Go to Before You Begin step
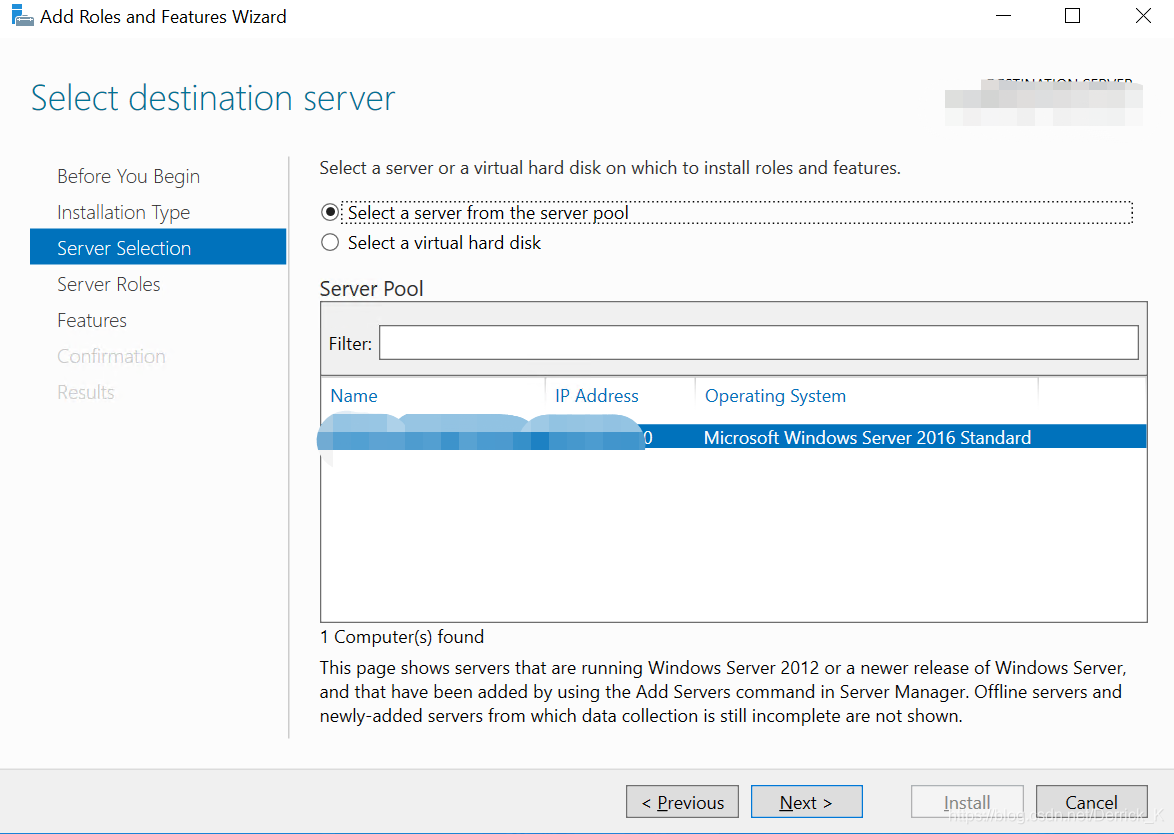This screenshot has height=834, width=1174. click(x=128, y=177)
